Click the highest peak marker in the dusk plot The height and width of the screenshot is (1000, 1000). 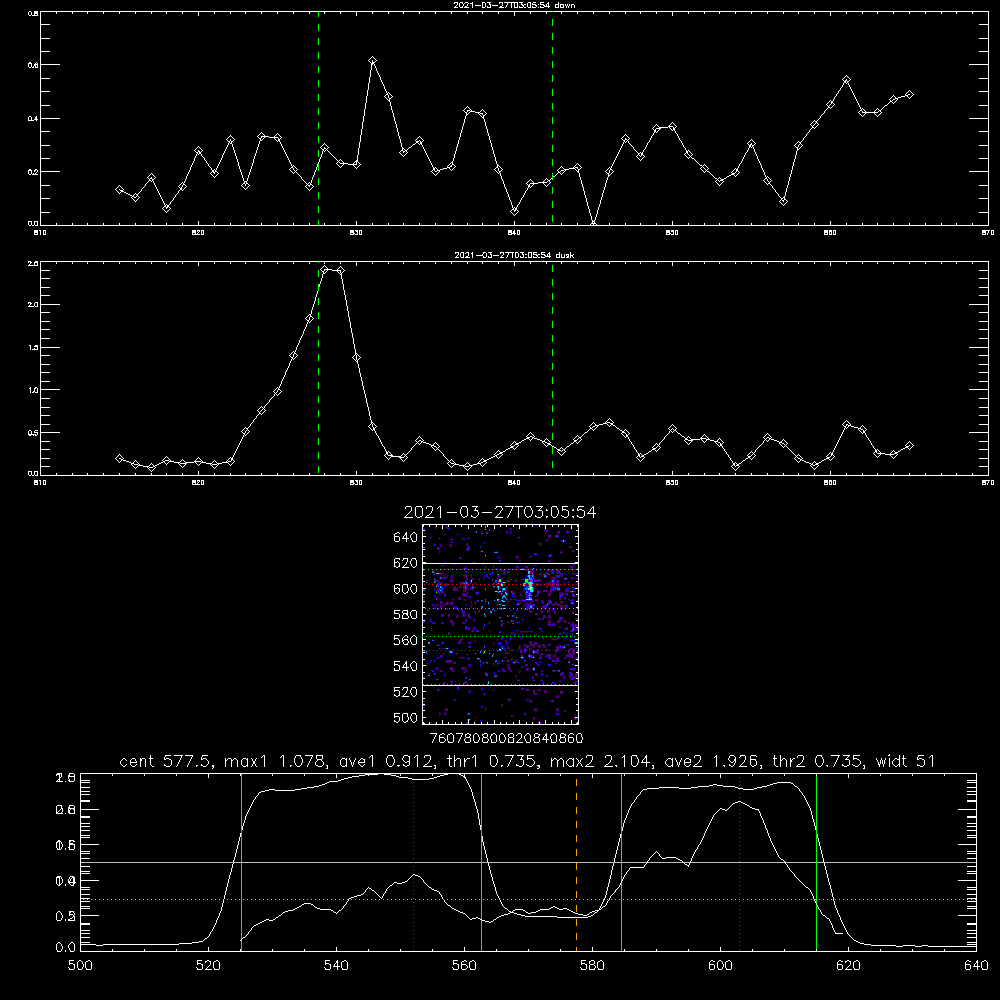point(325,270)
